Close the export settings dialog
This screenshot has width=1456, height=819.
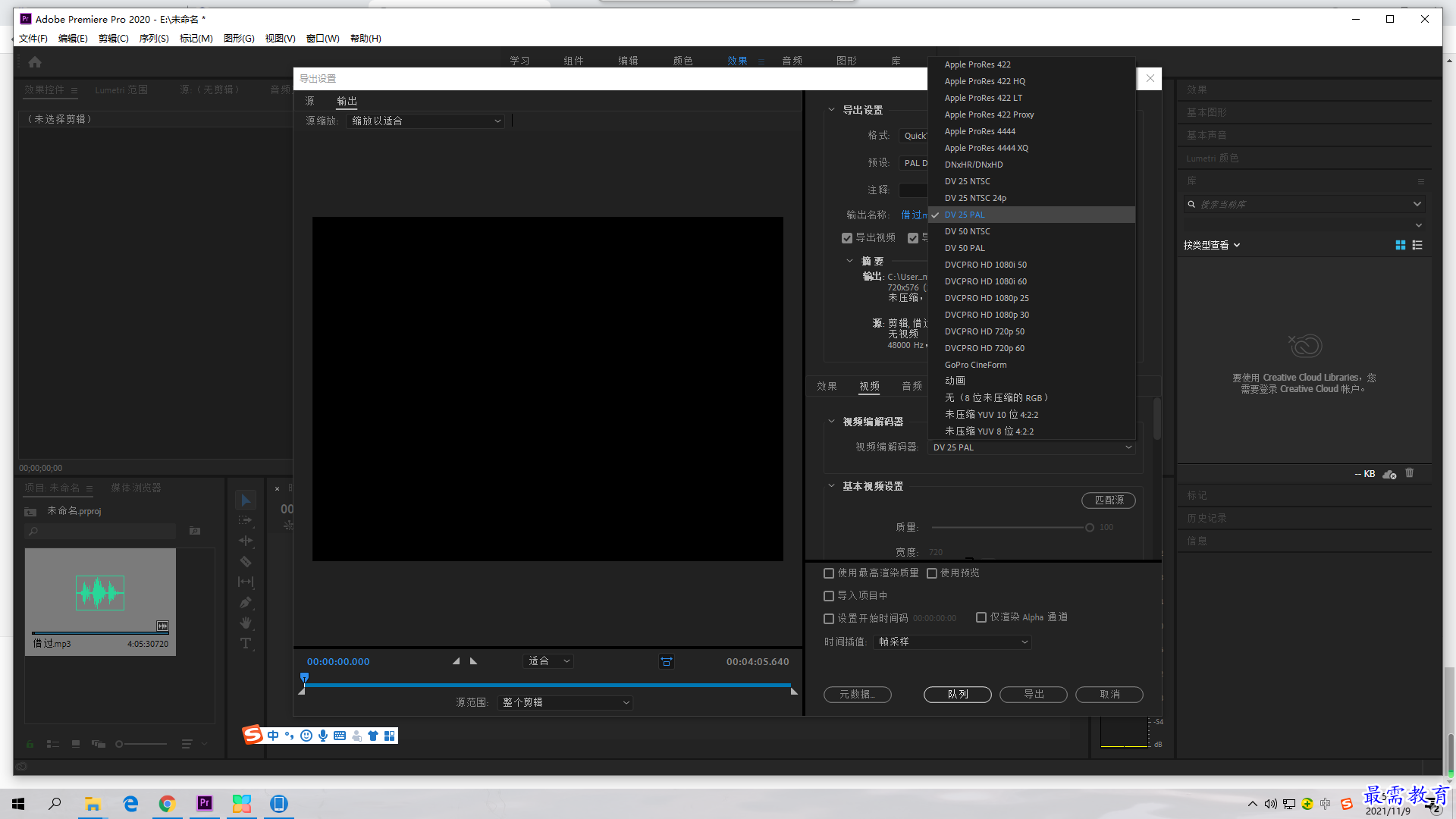1150,78
